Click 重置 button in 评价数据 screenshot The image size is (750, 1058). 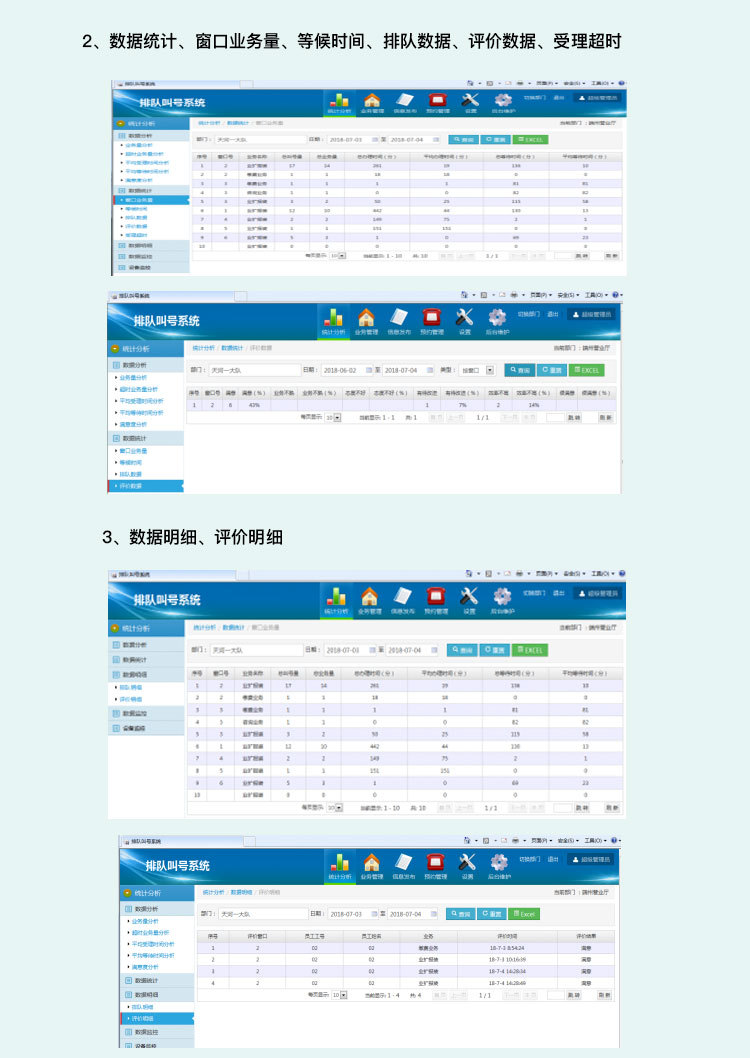coord(552,370)
